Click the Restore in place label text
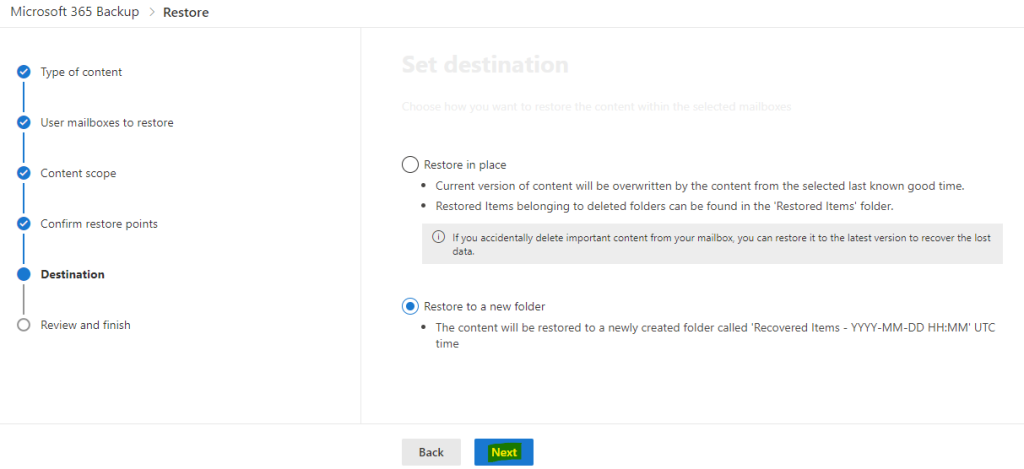The image size is (1024, 469). [x=465, y=165]
